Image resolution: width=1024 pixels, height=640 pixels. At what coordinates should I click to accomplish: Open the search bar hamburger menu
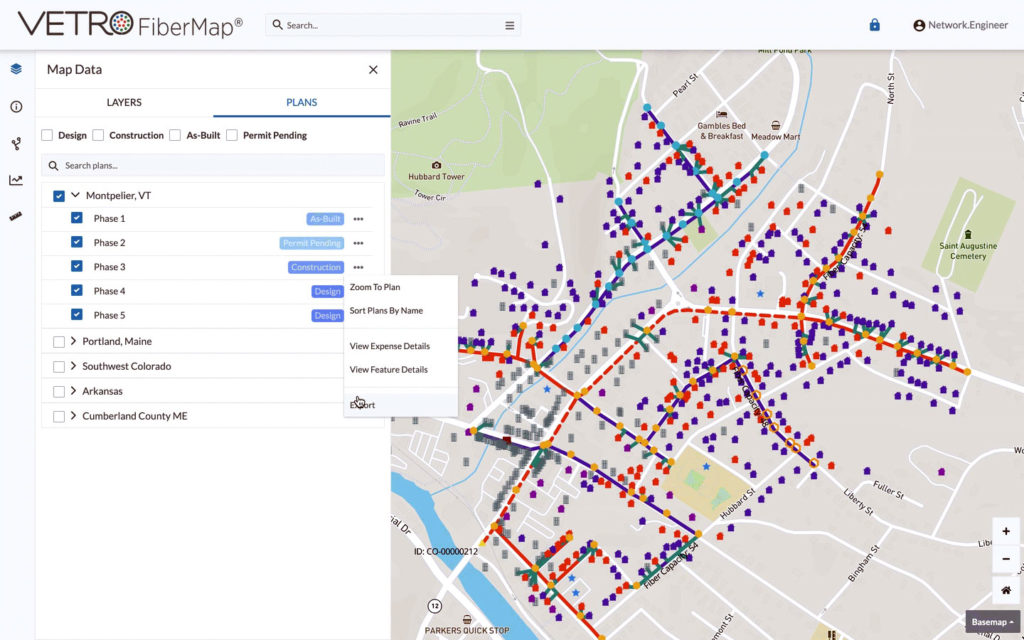509,25
